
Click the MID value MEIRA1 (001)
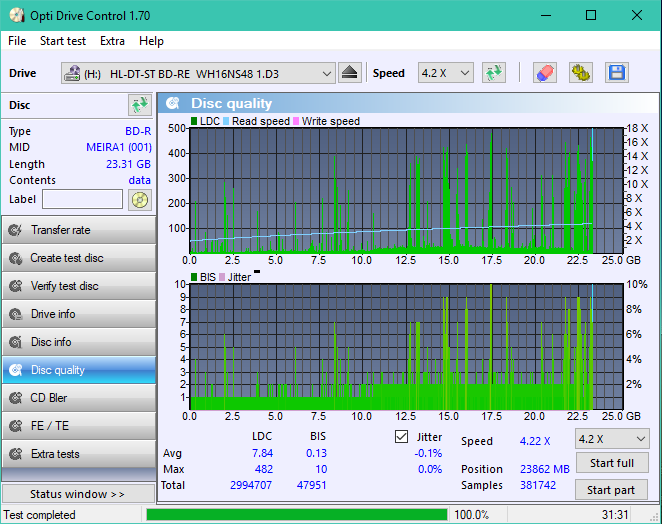point(119,147)
